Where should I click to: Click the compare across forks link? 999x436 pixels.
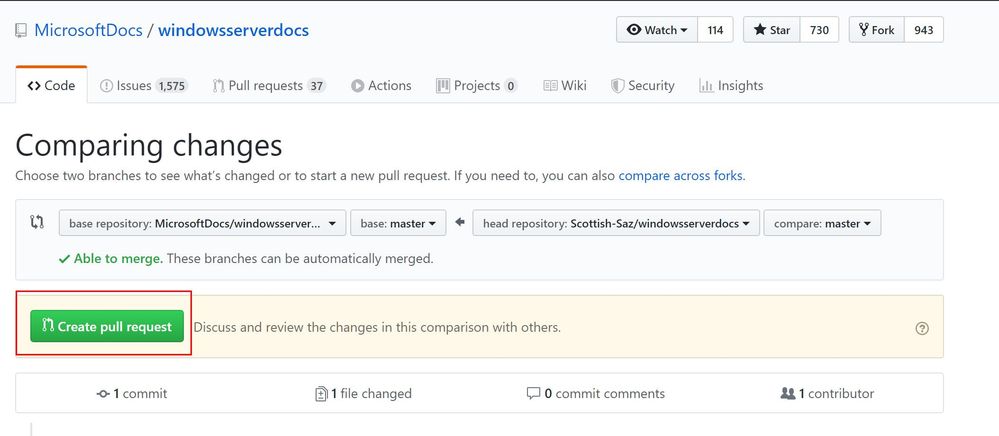pyautogui.click(x=680, y=175)
